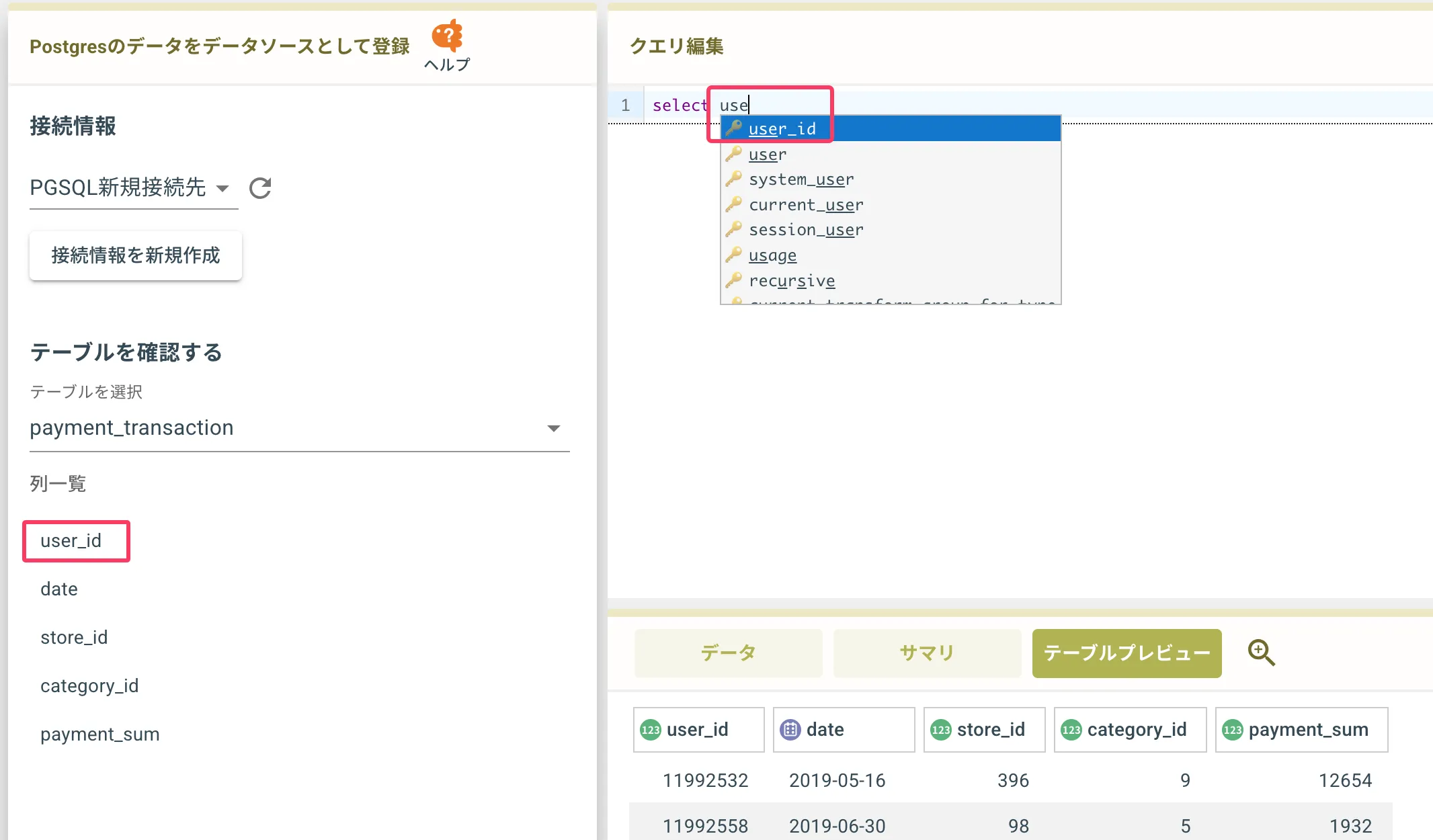Click the date column header
Screen dimensions: 1433x840
click(x=844, y=730)
